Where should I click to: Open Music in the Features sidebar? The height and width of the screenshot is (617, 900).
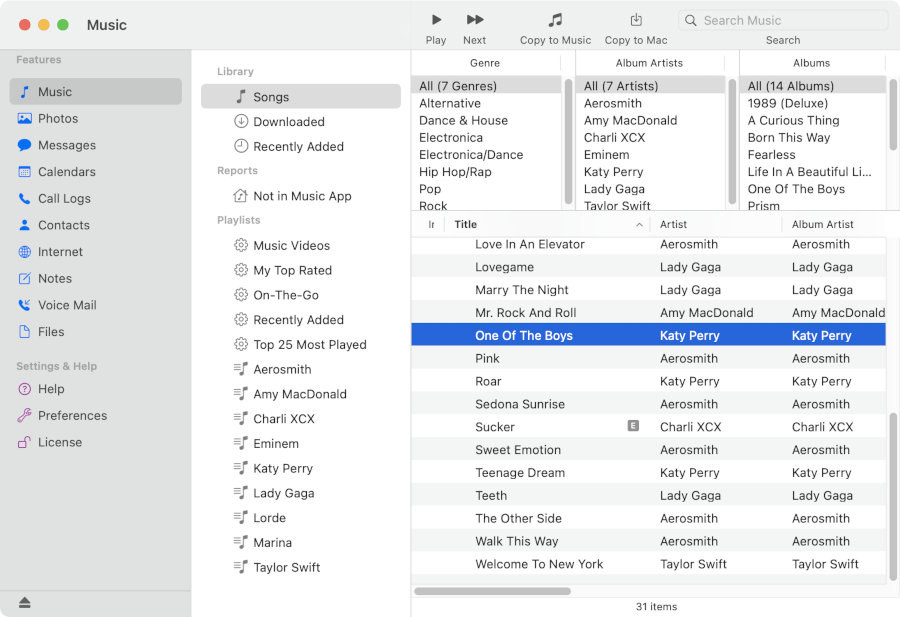pyautogui.click(x=96, y=92)
